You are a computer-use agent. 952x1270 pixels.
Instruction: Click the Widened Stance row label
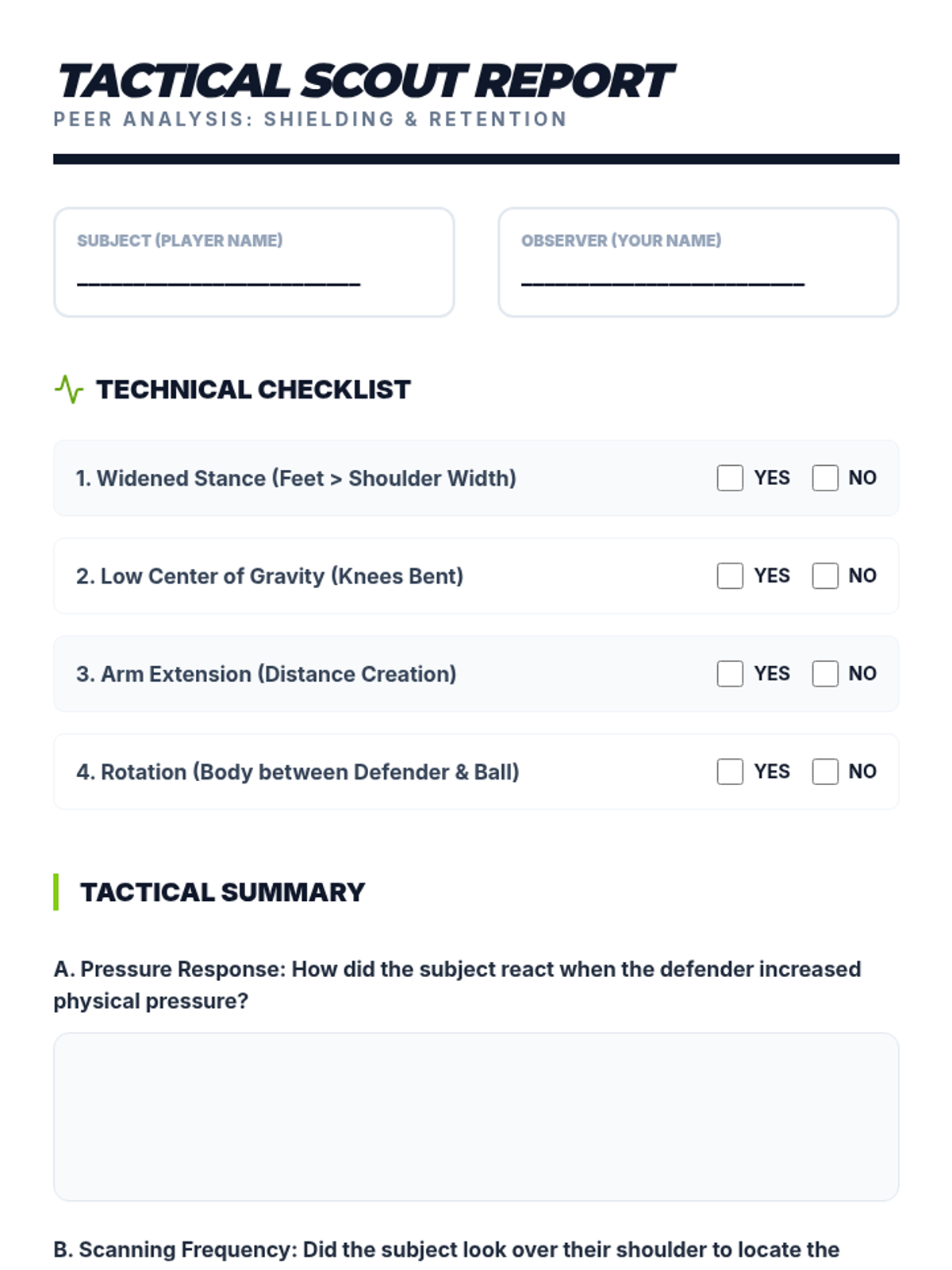(296, 478)
